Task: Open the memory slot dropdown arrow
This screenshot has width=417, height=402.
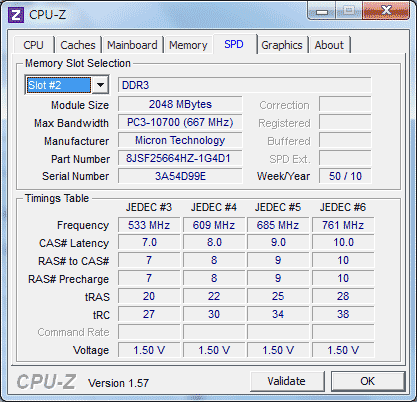Action: click(100, 85)
